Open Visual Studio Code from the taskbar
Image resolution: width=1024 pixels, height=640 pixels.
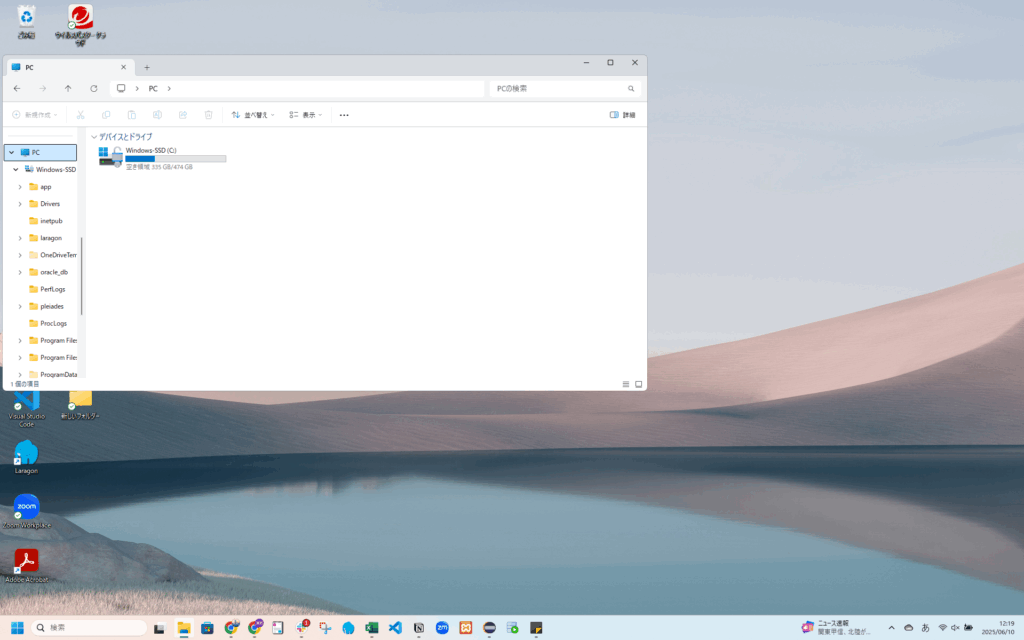coord(395,628)
